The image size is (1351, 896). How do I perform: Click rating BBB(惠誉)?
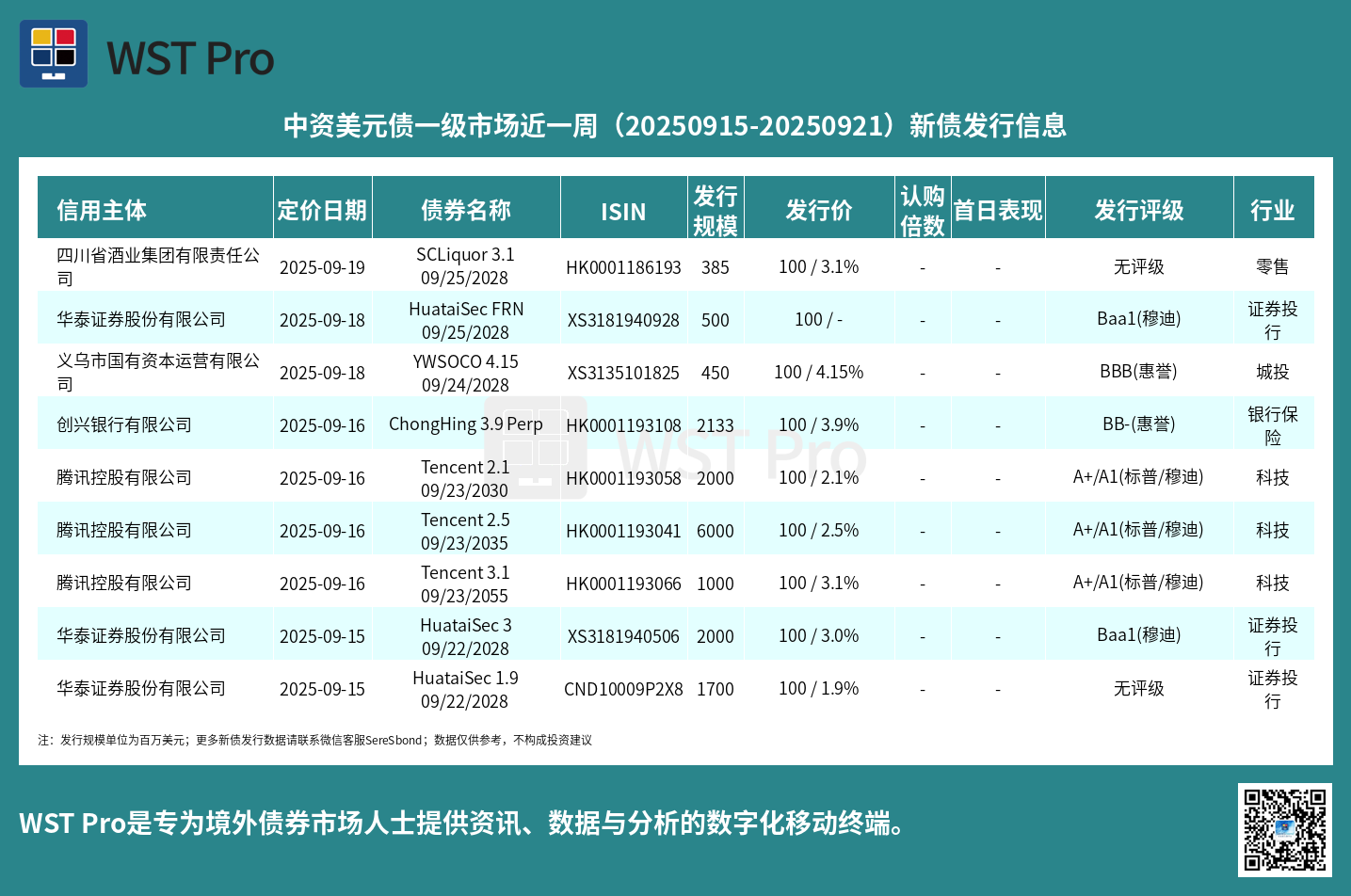click(x=1139, y=372)
